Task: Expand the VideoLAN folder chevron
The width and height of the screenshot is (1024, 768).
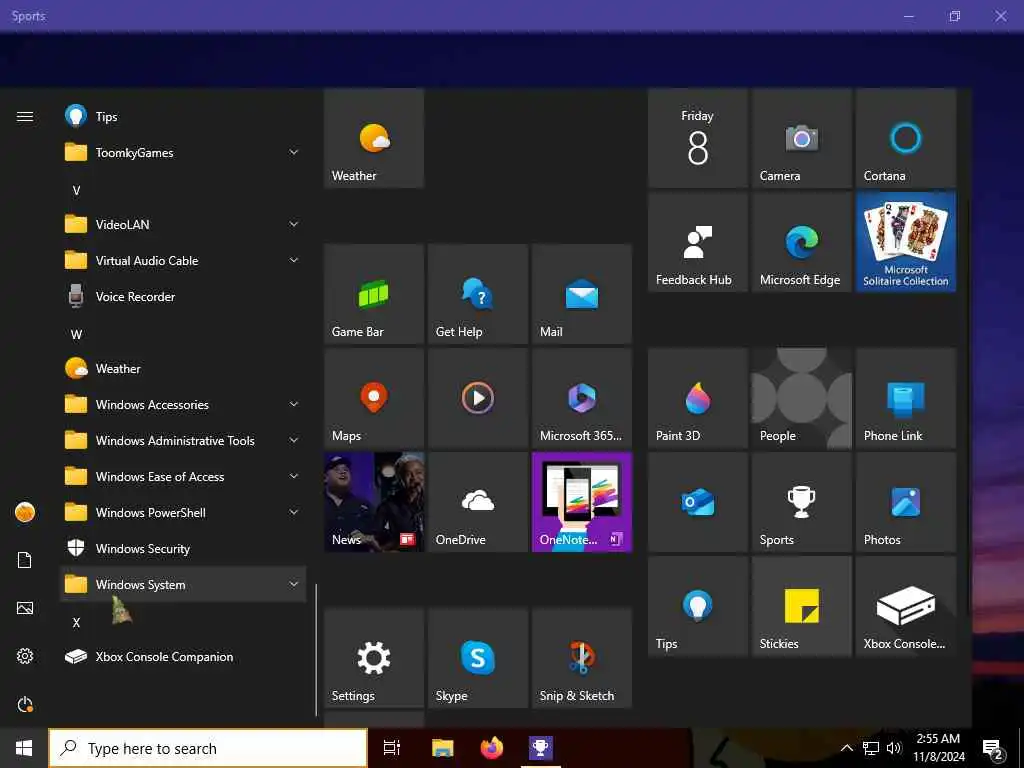Action: pyautogui.click(x=294, y=224)
